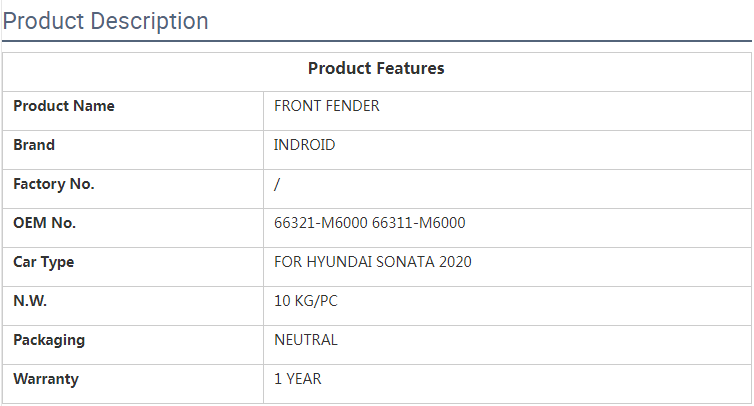Select the Product Name label cell

pos(64,106)
